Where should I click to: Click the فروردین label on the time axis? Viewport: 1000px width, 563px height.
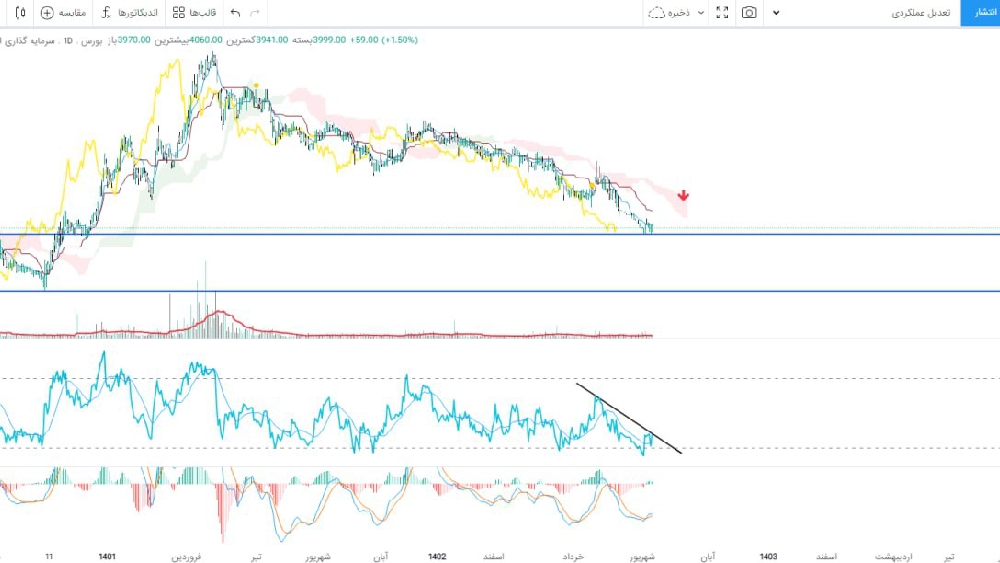tap(186, 557)
